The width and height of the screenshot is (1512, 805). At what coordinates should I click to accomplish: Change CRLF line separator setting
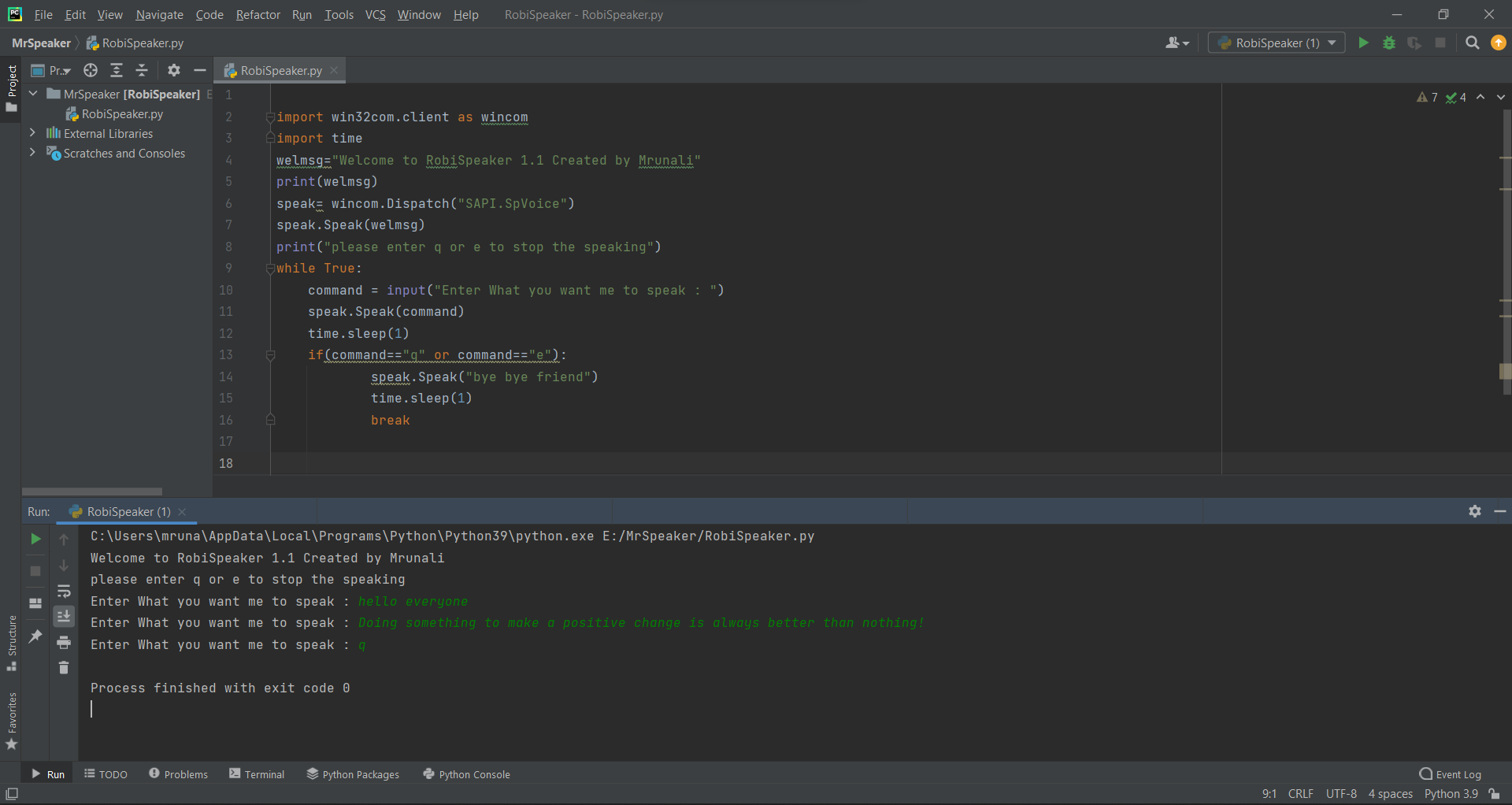1300,794
